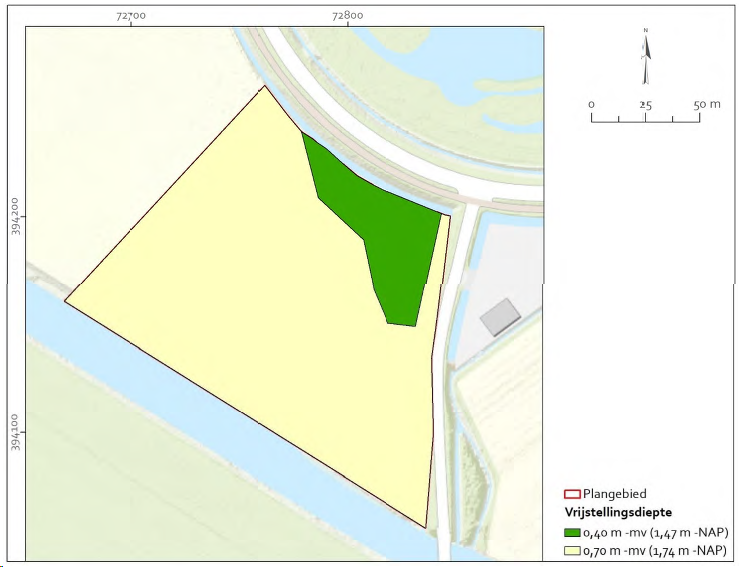The height and width of the screenshot is (567, 739).
Task: Click the '0,40 m -mv (1,47 m -NAP)' label
Action: 656,533
